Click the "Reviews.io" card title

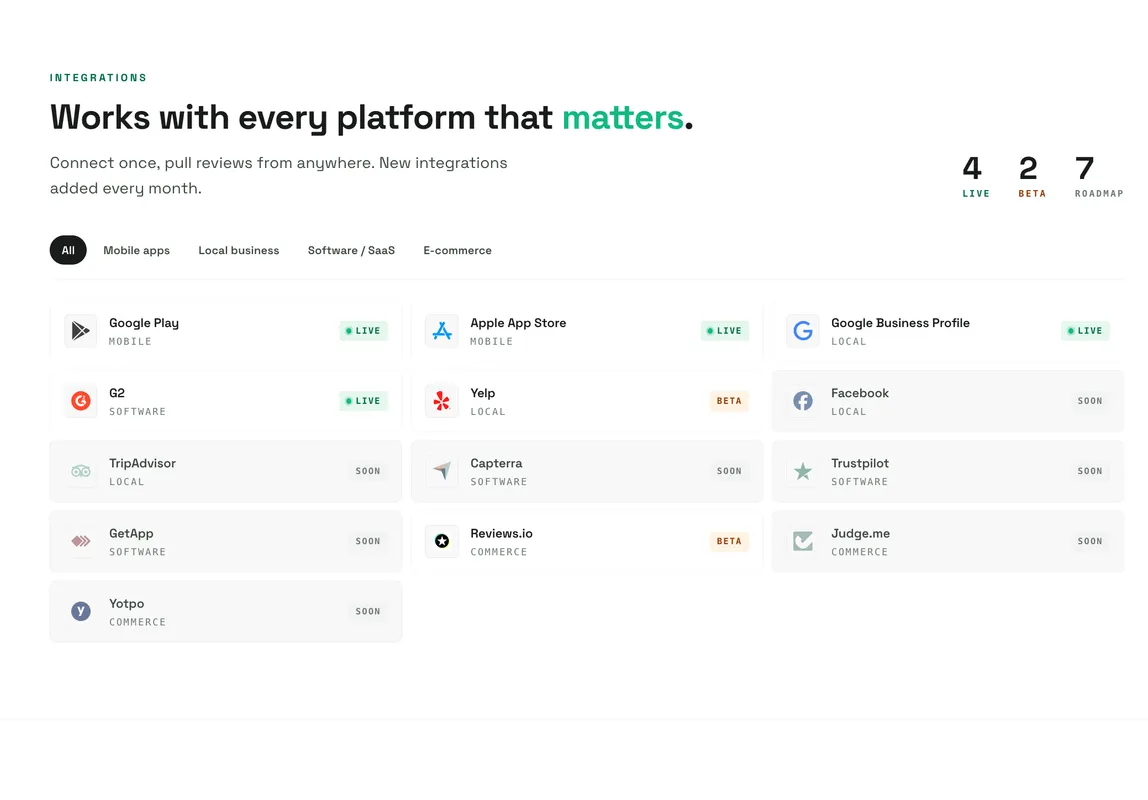coord(502,534)
